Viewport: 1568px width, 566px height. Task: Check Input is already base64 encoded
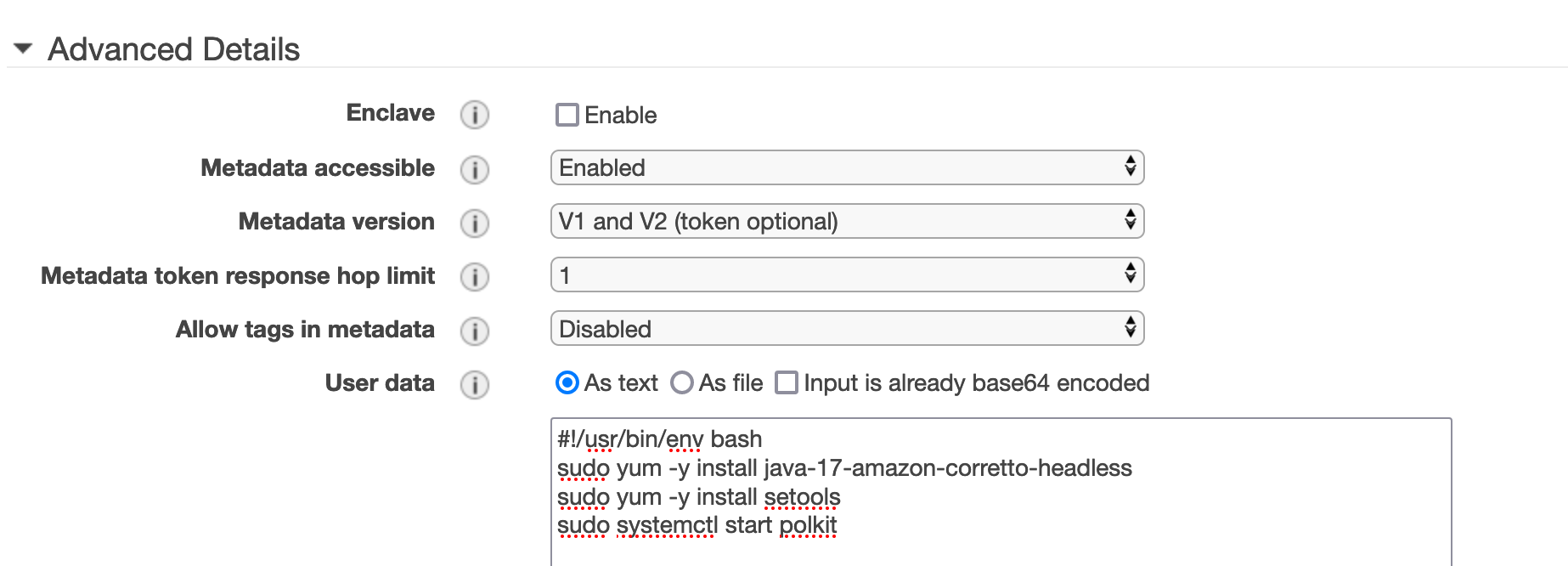point(787,383)
